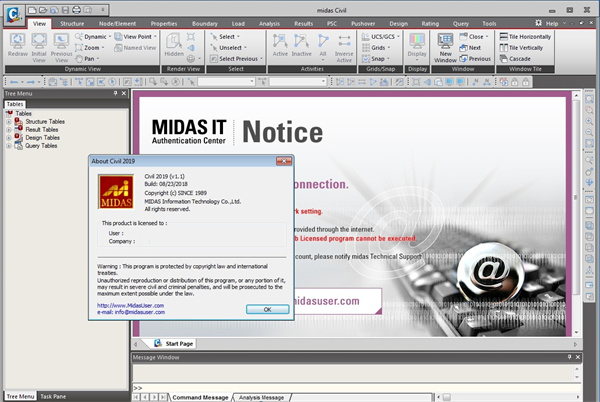Image resolution: width=600 pixels, height=402 pixels.
Task: Expand Query Tables tree node
Action: coord(8,146)
